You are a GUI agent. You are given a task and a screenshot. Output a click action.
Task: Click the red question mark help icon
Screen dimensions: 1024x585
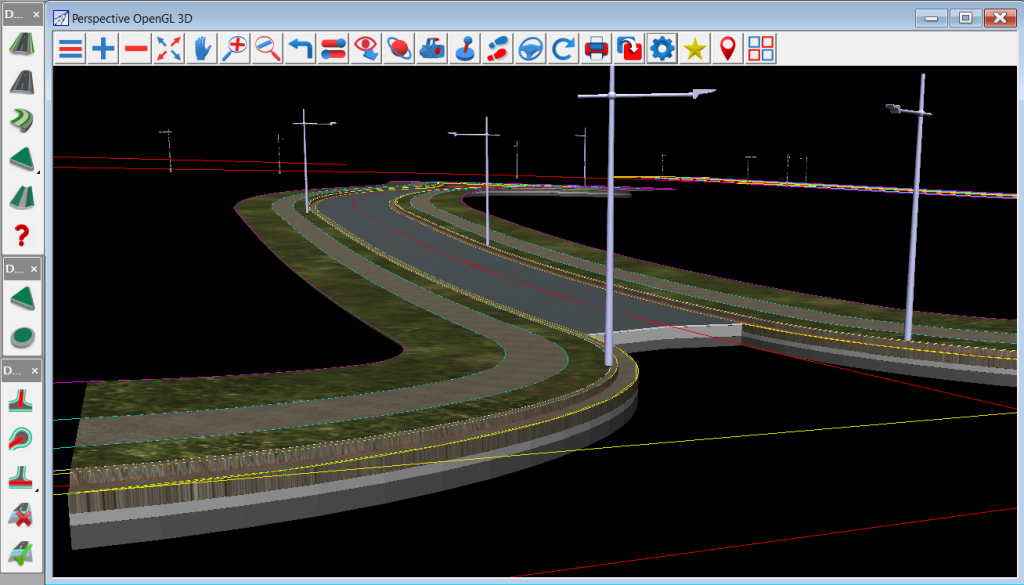pyautogui.click(x=21, y=236)
